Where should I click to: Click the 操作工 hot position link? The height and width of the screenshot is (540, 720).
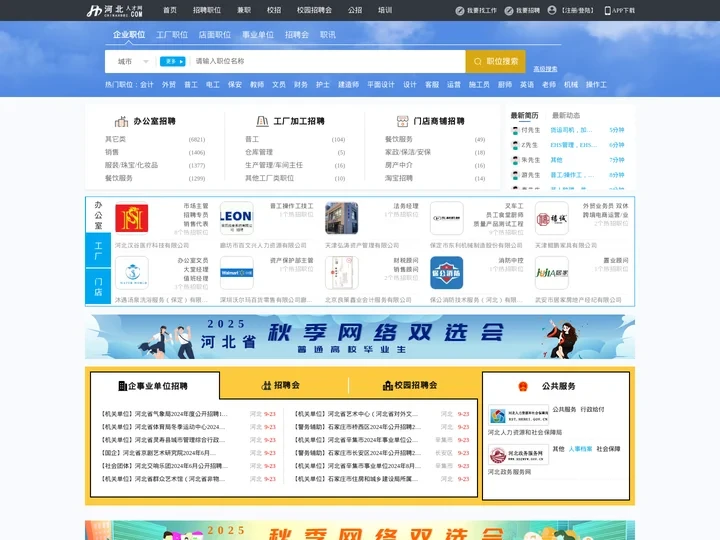pos(596,85)
